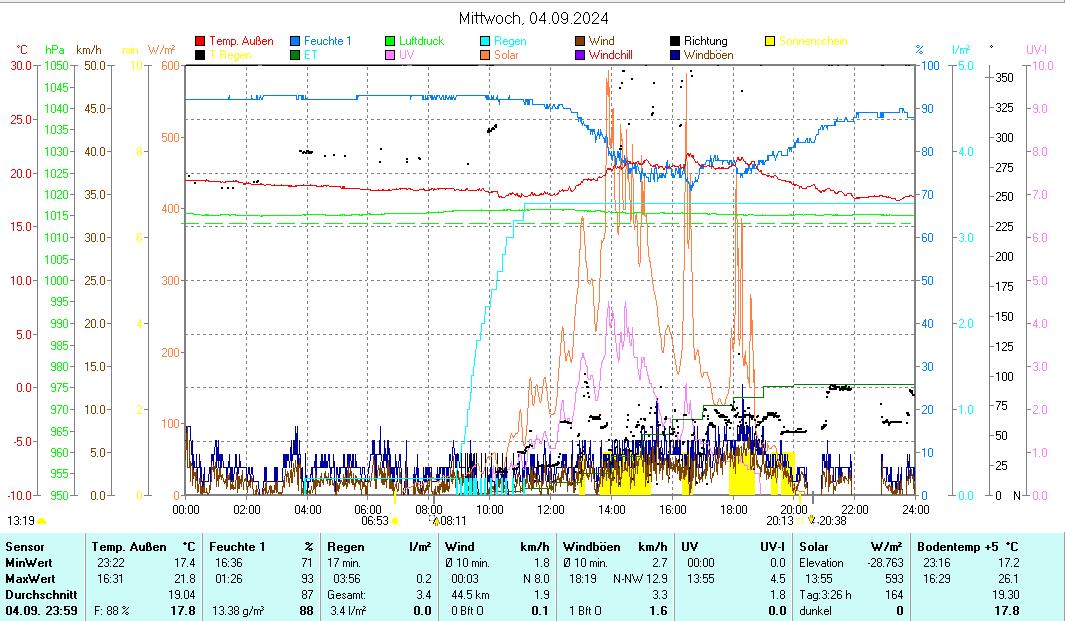This screenshot has height=621, width=1065.
Task: Click the Windböen legend label
Action: click(x=708, y=55)
